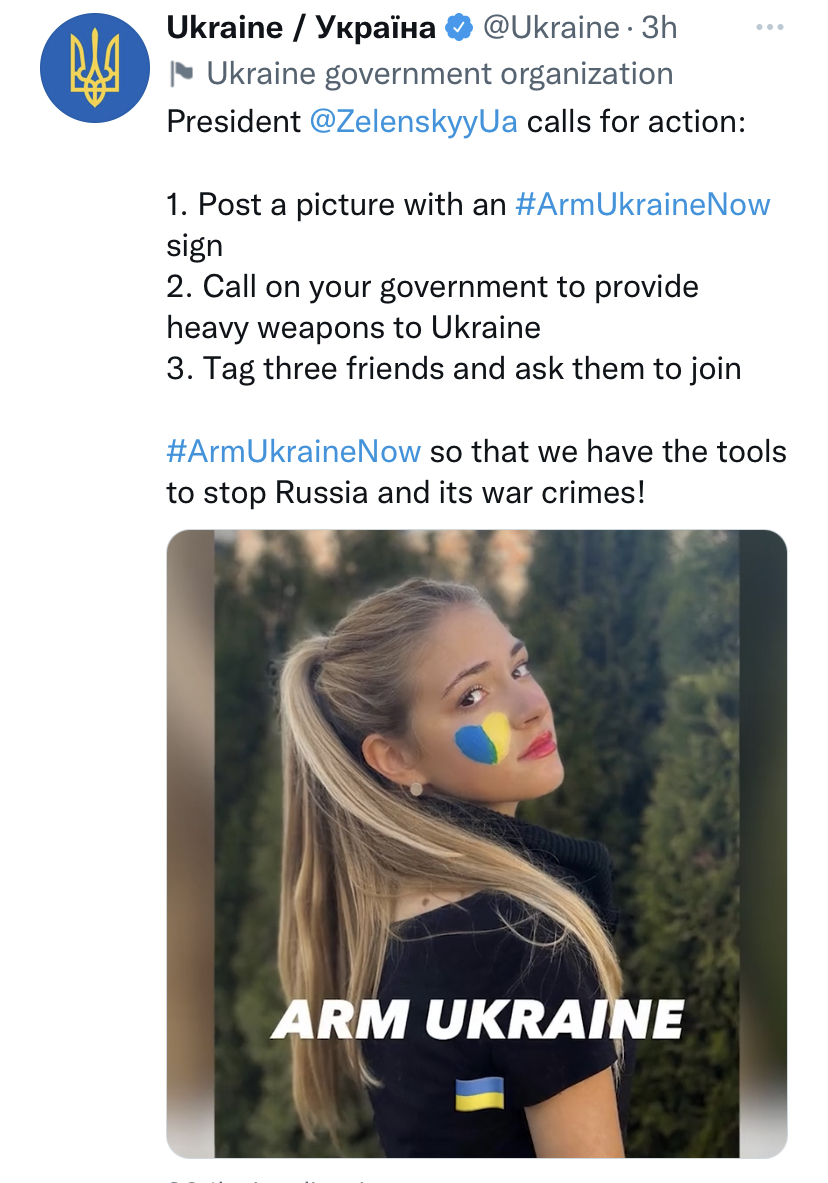Click the 'ARM UKRAINE' caption on the image
Screen dimensions: 828x1183
point(478,1019)
